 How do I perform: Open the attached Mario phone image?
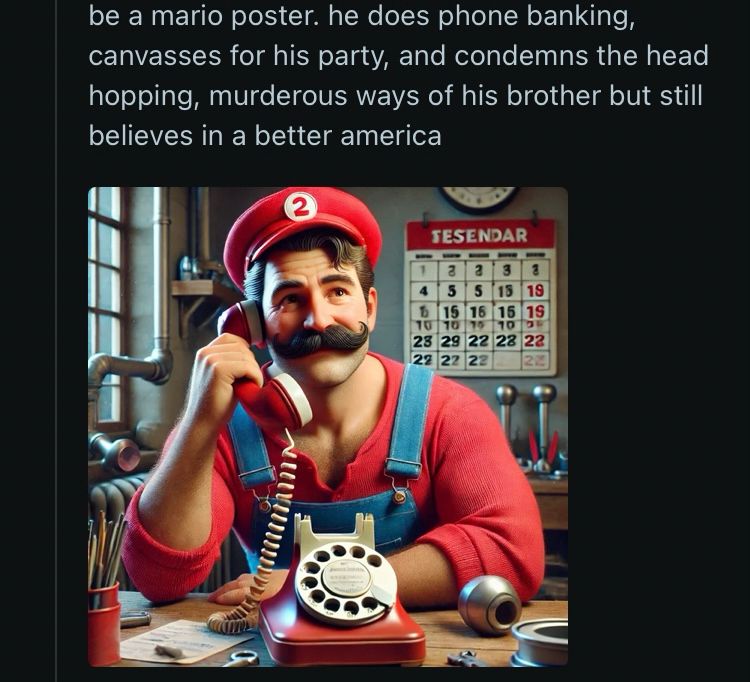click(328, 427)
